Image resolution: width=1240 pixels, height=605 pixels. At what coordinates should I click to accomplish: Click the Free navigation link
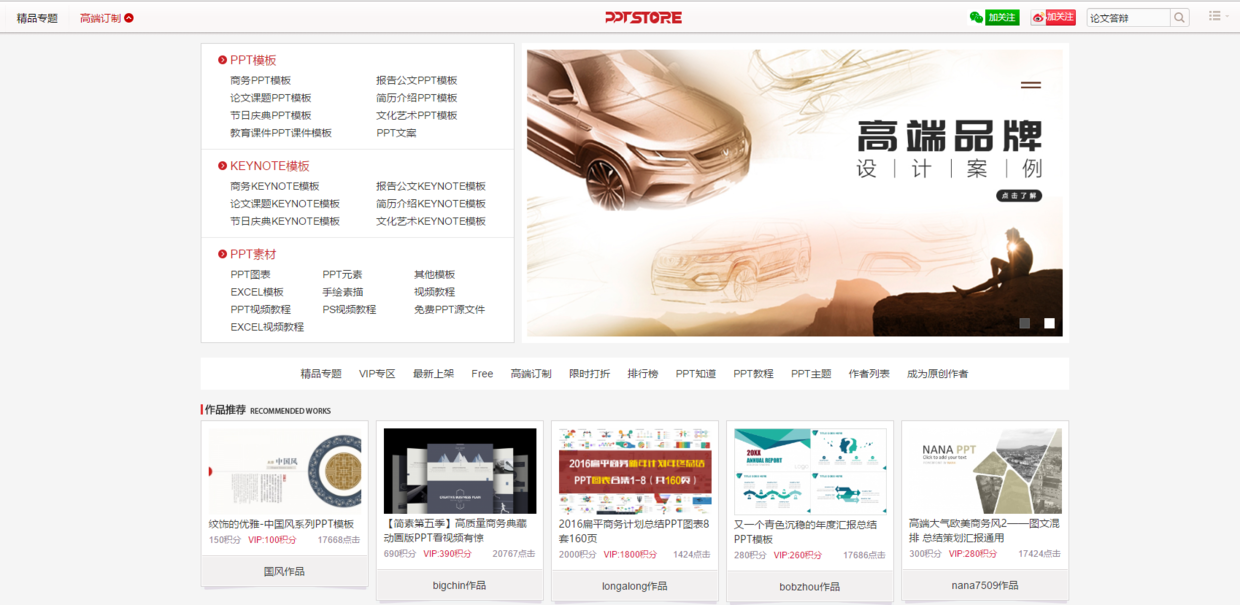[482, 372]
